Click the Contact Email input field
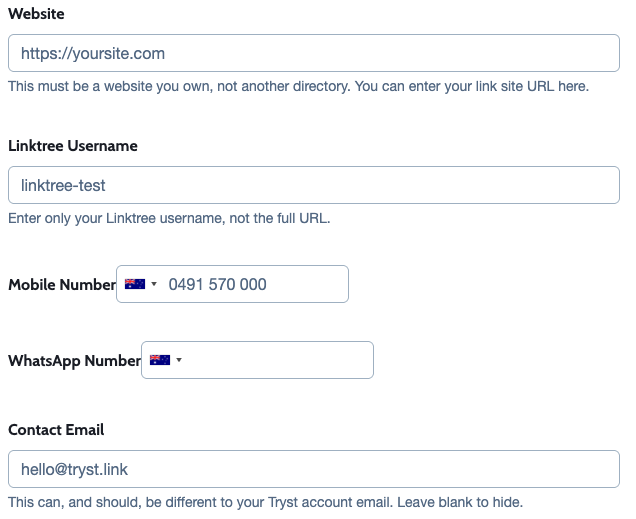Image resolution: width=636 pixels, height=519 pixels. pos(314,469)
